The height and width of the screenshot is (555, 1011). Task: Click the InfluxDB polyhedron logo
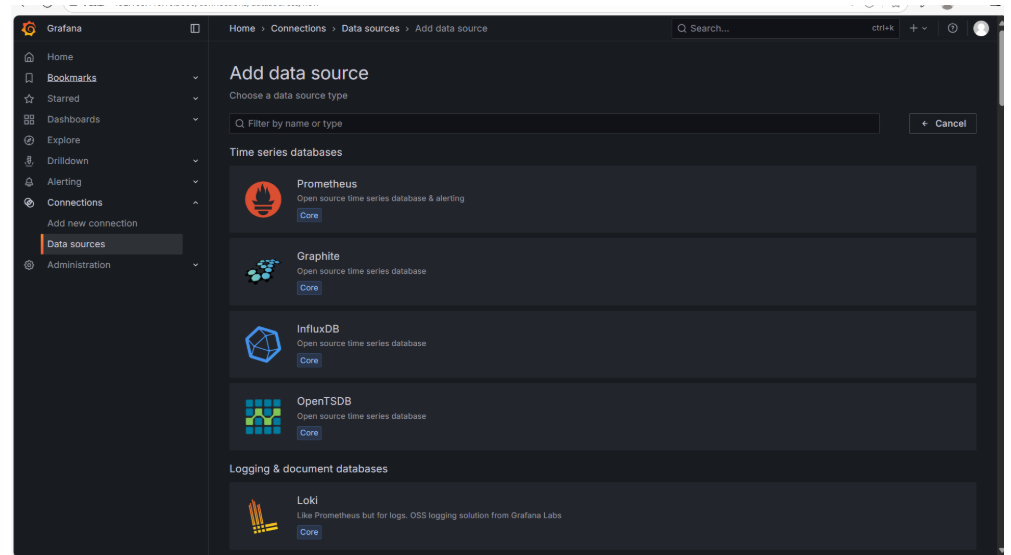point(263,344)
